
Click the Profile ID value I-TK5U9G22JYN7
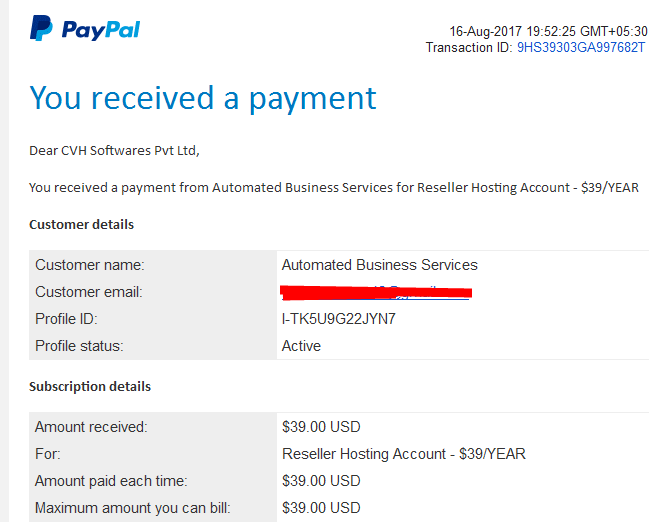(338, 319)
